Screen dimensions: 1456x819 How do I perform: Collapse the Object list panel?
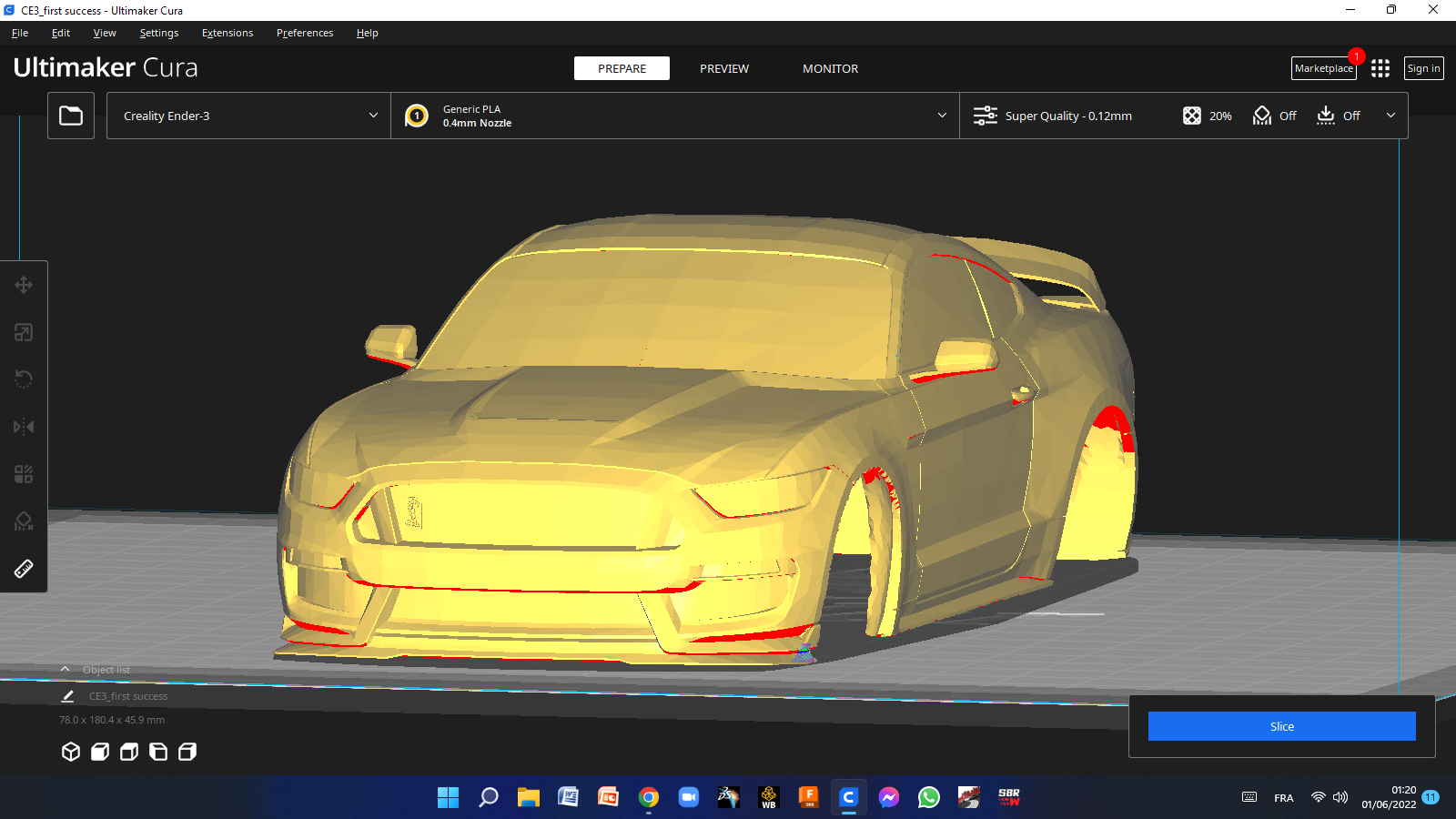pyautogui.click(x=66, y=669)
